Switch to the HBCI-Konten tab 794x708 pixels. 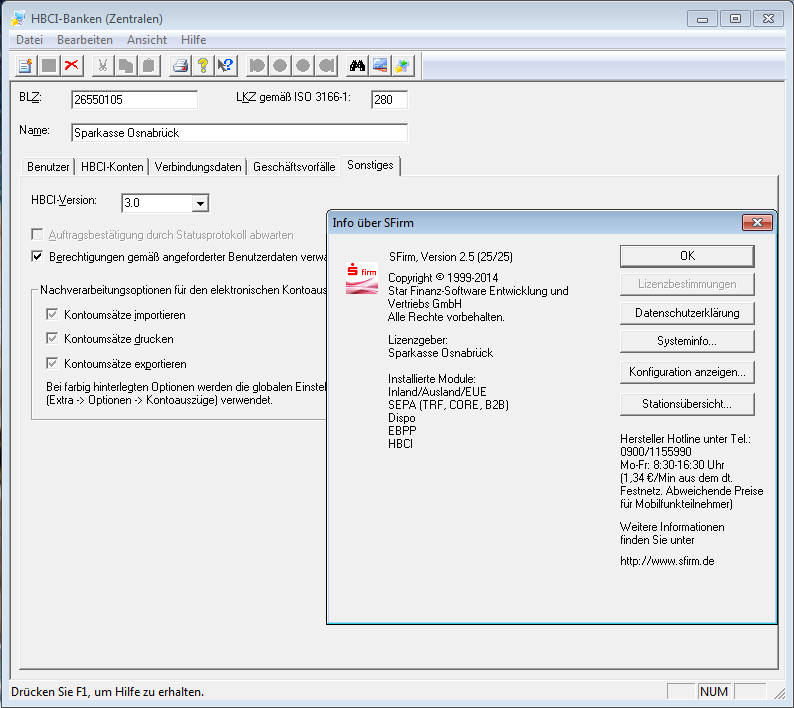[x=112, y=167]
